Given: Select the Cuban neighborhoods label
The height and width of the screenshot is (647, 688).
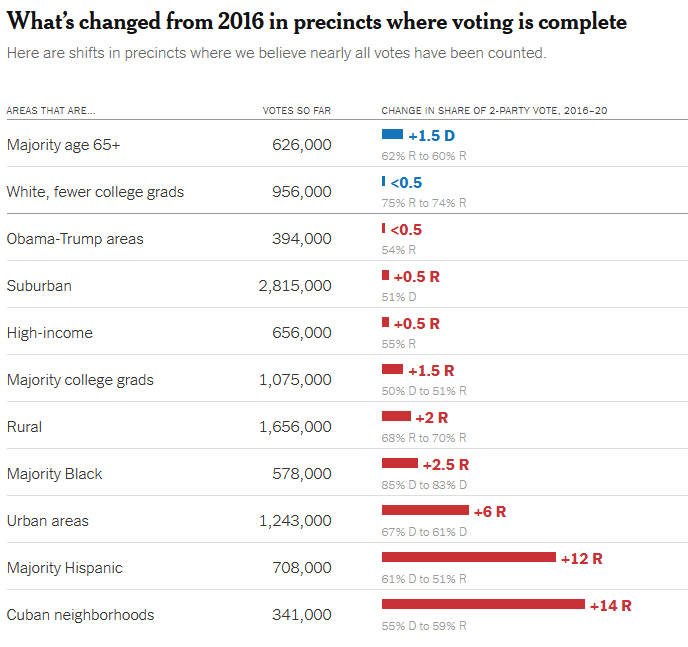Looking at the screenshot, I should click(x=80, y=615).
